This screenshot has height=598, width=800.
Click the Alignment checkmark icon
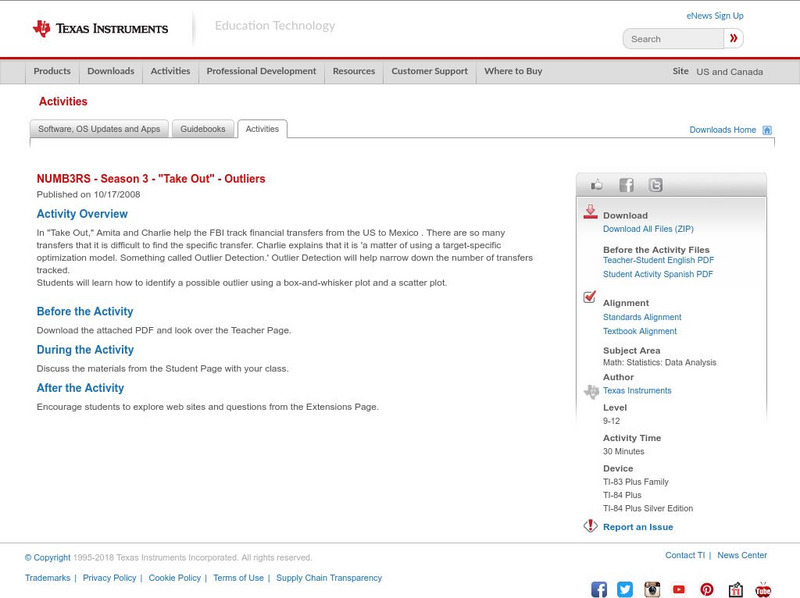pyautogui.click(x=589, y=296)
